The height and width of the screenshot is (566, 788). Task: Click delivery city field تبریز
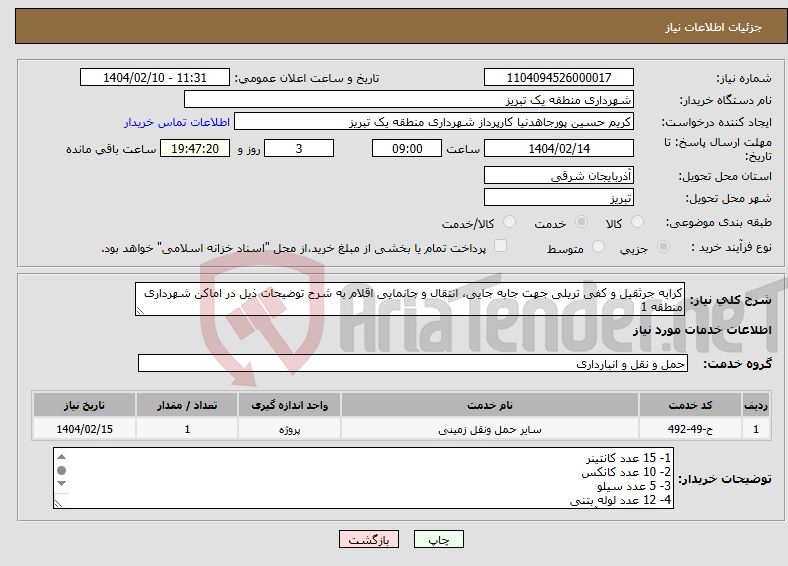coord(558,198)
